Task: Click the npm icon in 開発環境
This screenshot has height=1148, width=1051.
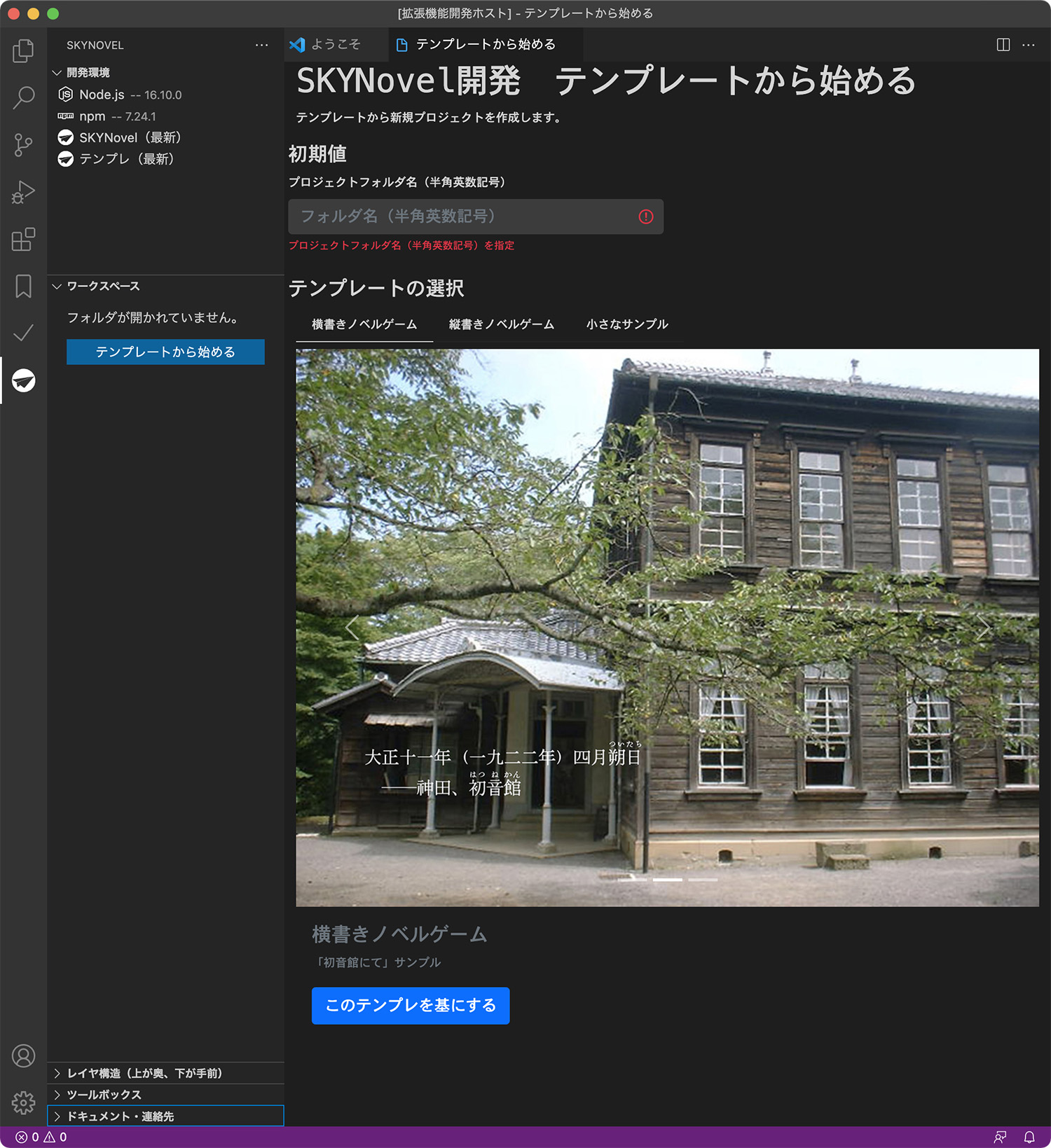Action: pos(66,116)
